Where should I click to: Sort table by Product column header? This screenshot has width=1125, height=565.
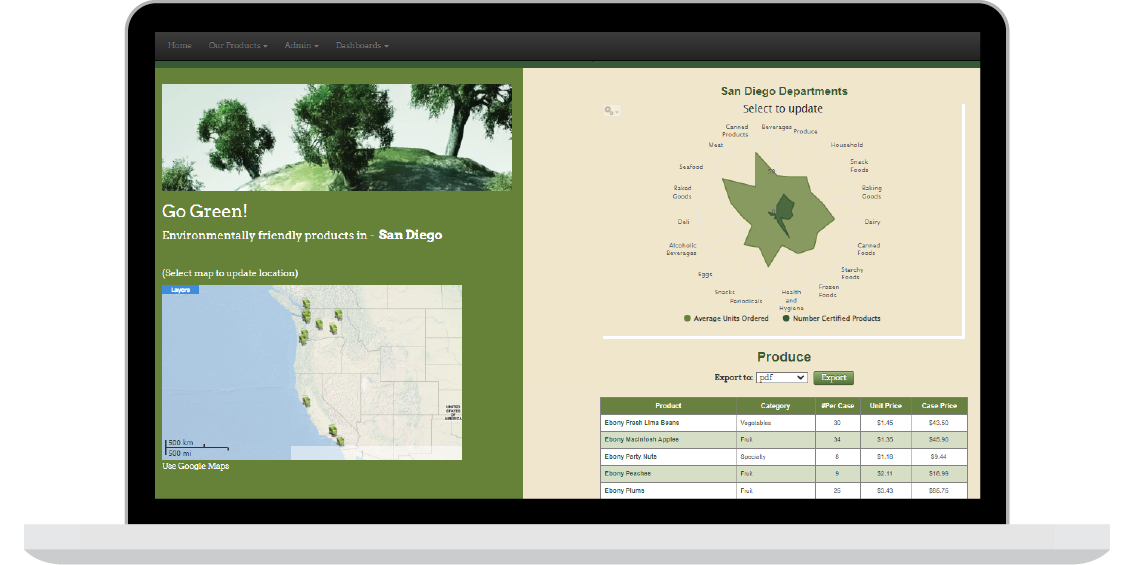tap(668, 406)
